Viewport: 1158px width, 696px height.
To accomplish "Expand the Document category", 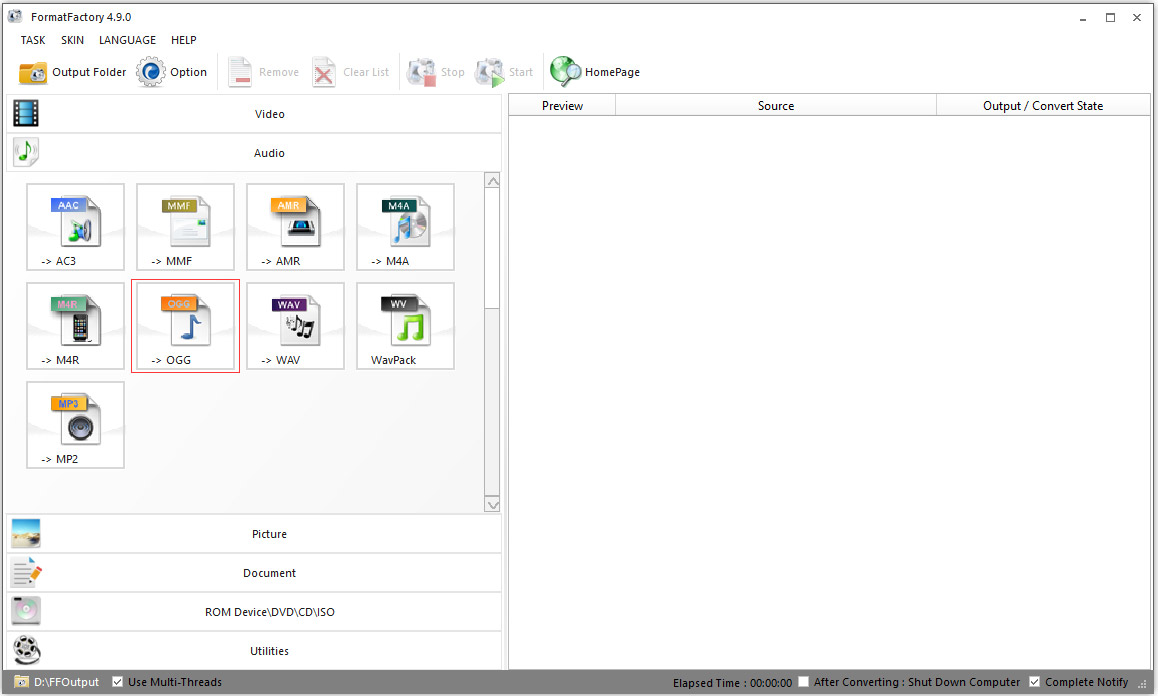I will [x=254, y=573].
